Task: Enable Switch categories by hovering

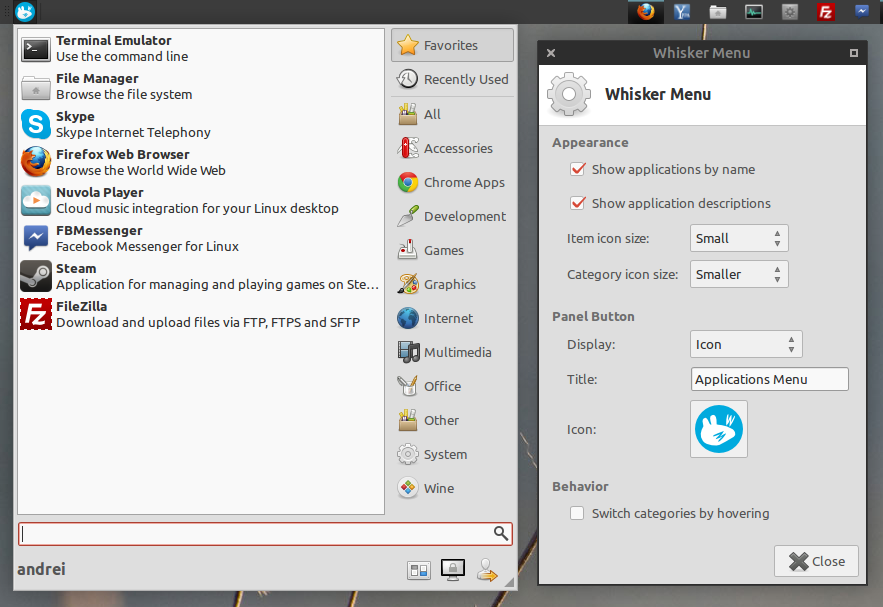Action: click(577, 512)
